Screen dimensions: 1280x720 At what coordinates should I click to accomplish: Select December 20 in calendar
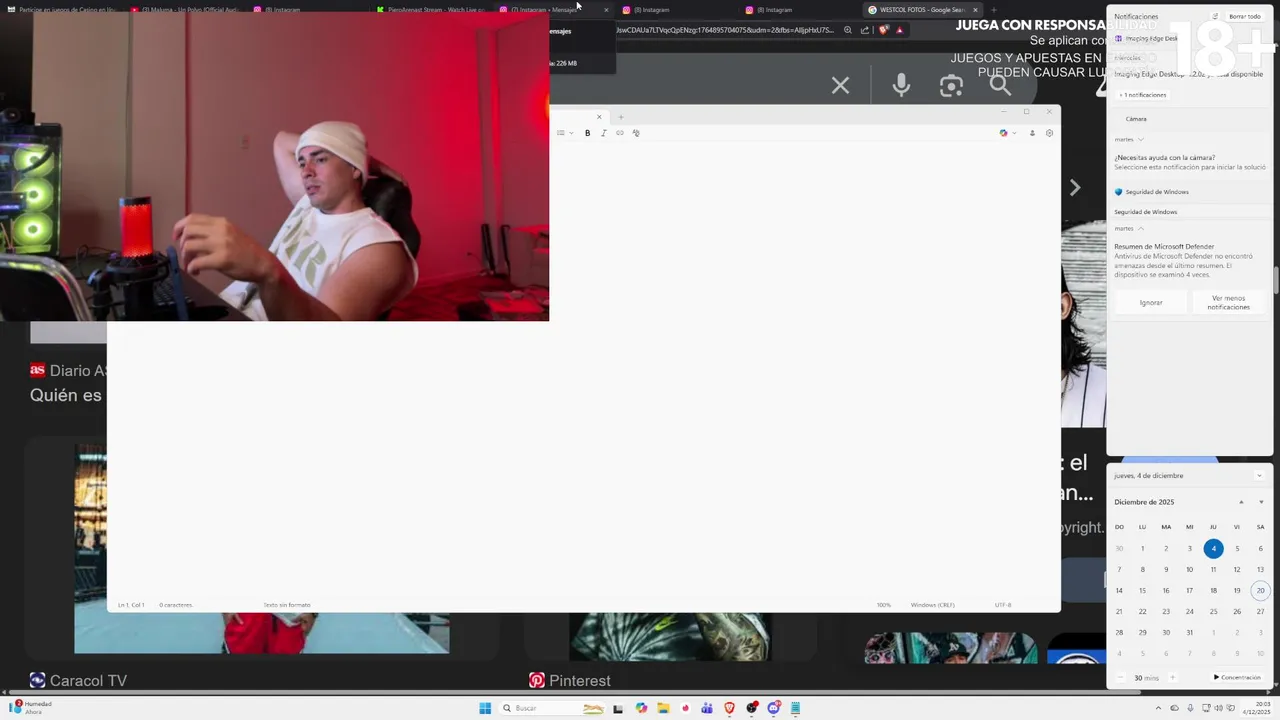1260,590
